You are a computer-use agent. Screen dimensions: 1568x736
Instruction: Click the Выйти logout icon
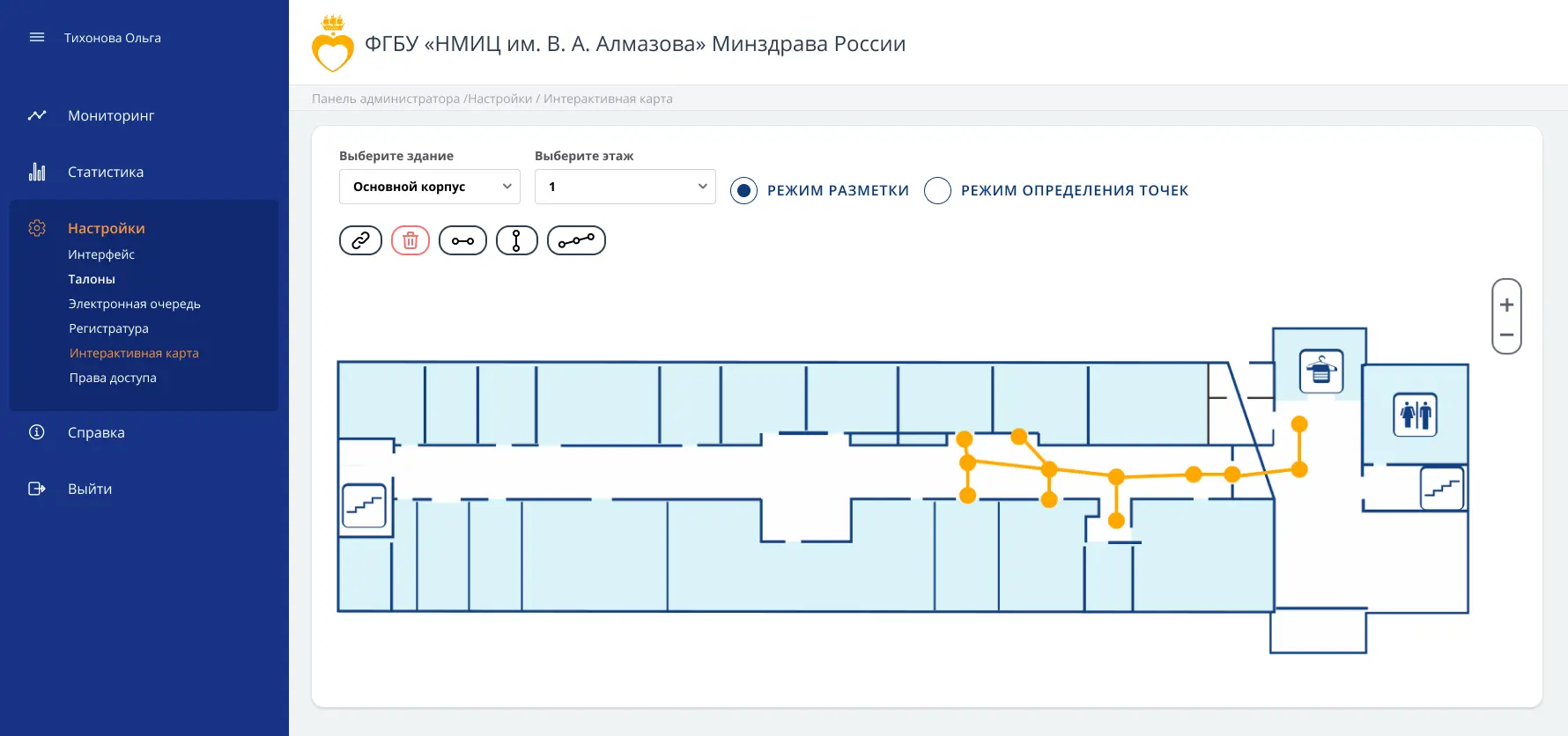[37, 489]
